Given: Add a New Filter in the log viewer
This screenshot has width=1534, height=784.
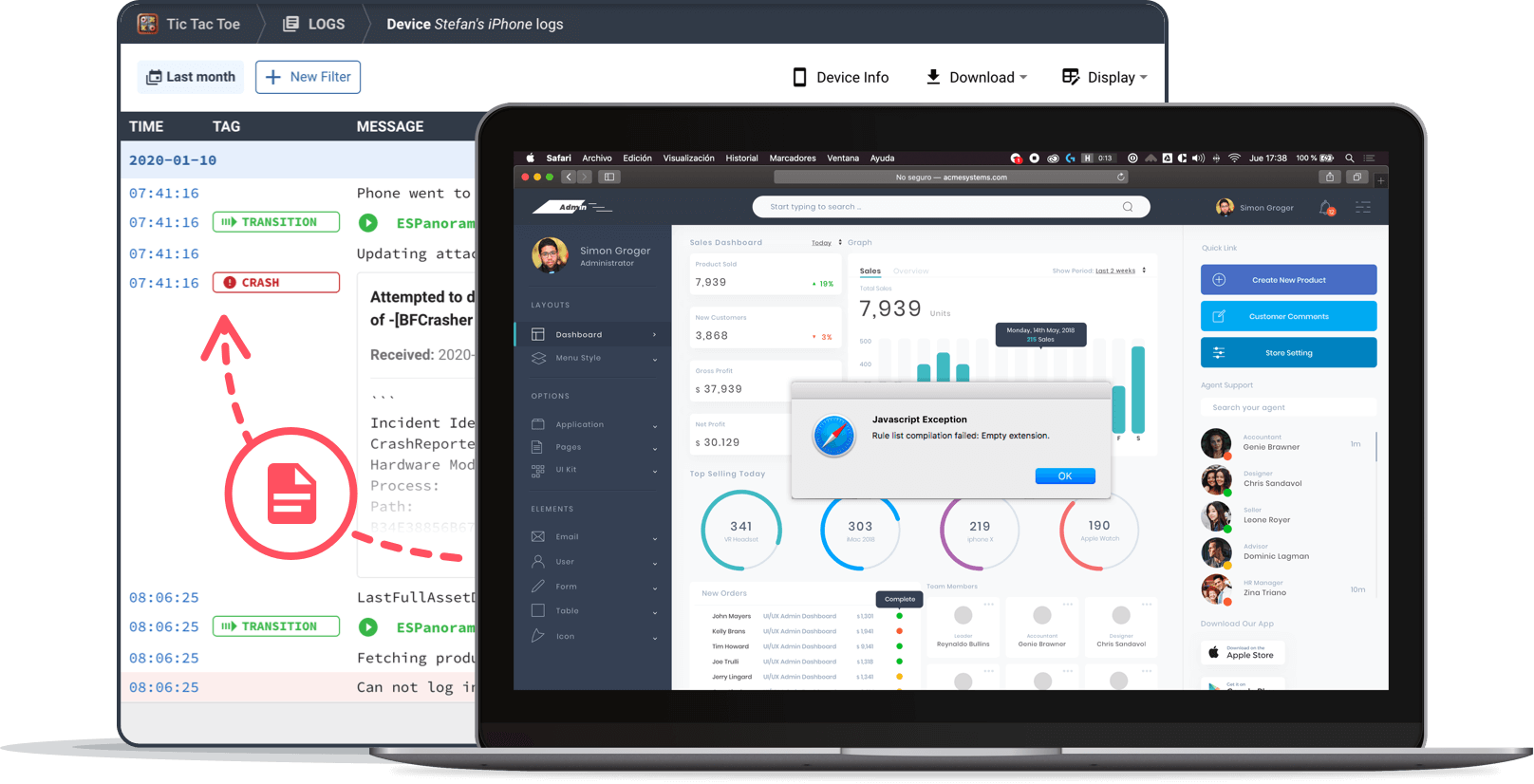Looking at the screenshot, I should [x=308, y=77].
